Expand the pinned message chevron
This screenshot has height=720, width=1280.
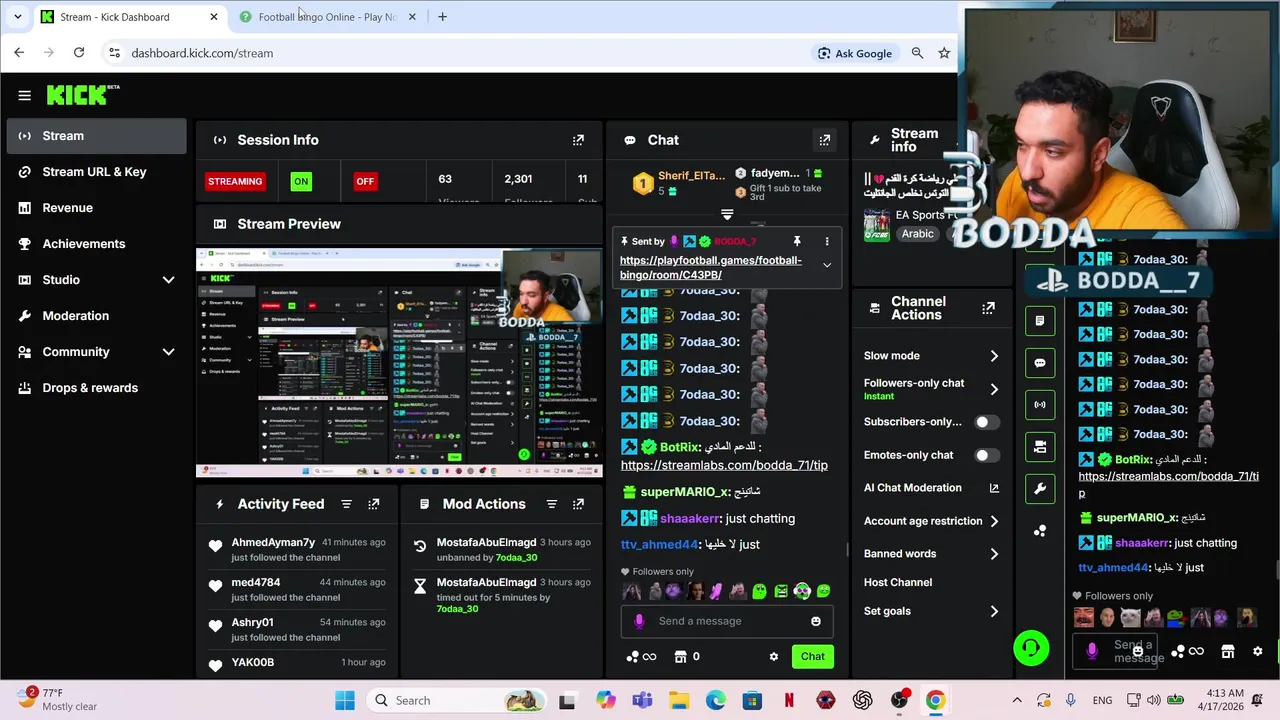[x=827, y=266]
